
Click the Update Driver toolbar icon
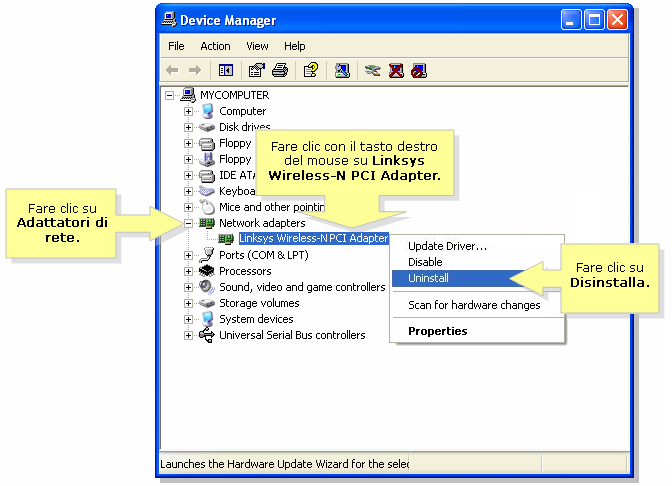373,70
